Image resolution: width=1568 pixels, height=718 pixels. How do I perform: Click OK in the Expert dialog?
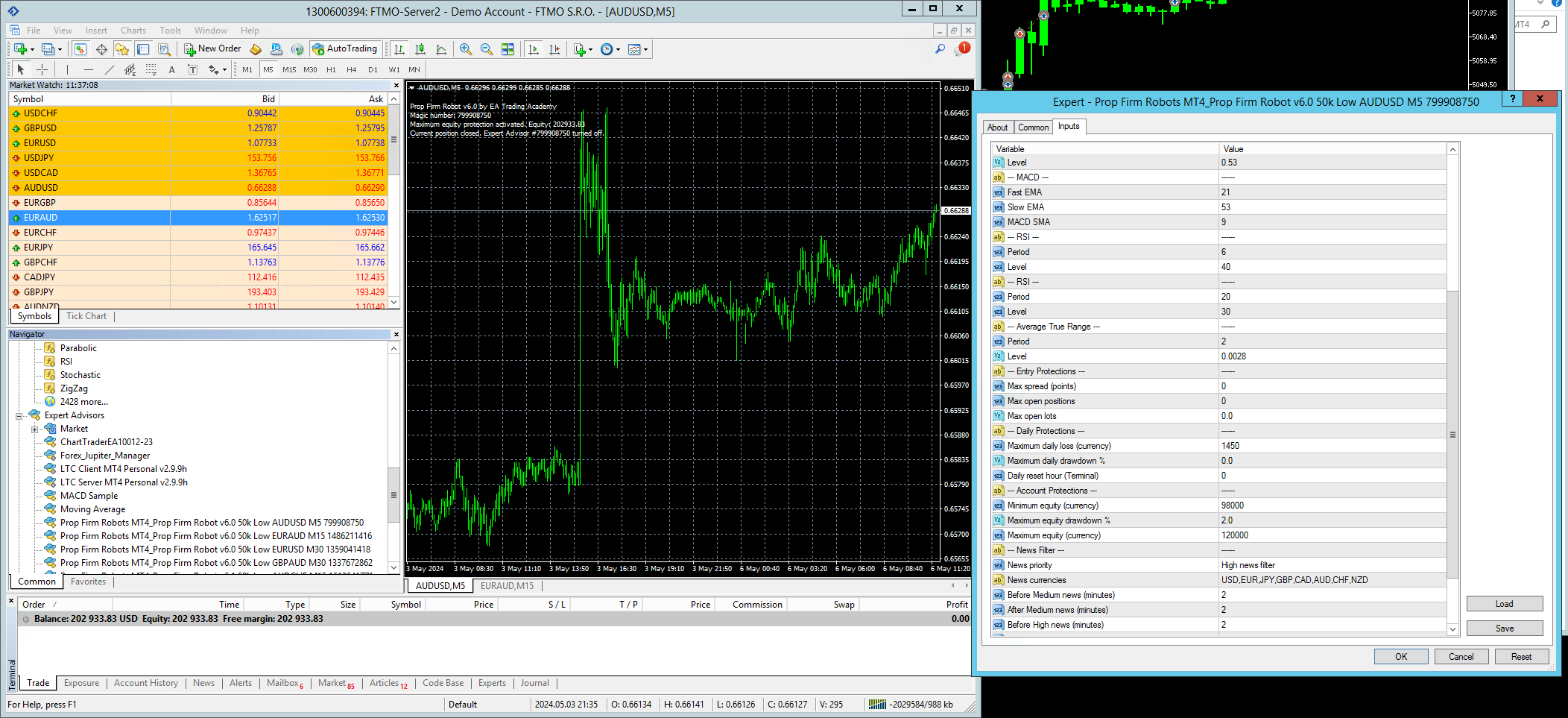1401,657
